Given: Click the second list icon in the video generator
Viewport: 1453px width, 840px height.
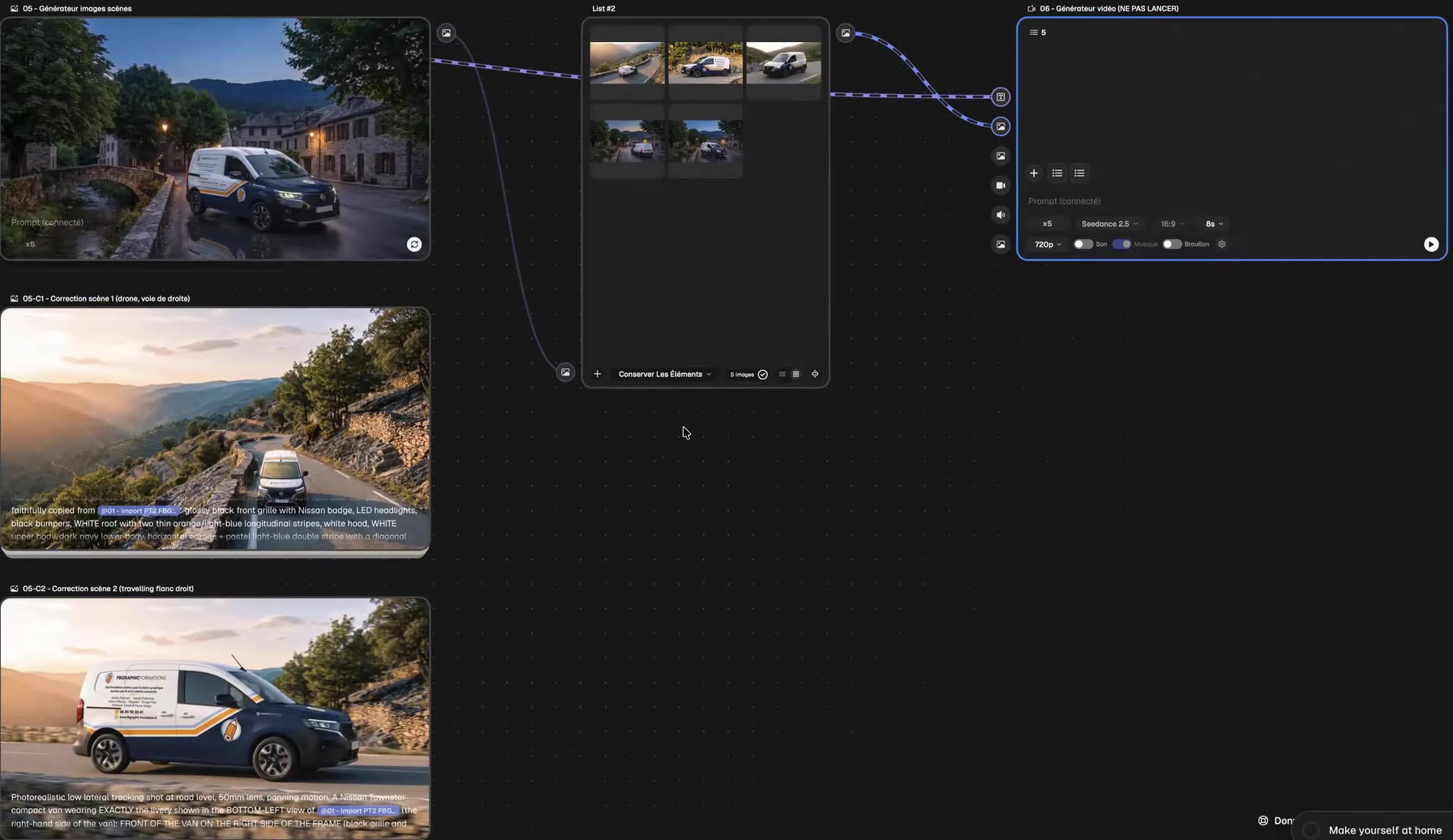Looking at the screenshot, I should click(x=1079, y=173).
